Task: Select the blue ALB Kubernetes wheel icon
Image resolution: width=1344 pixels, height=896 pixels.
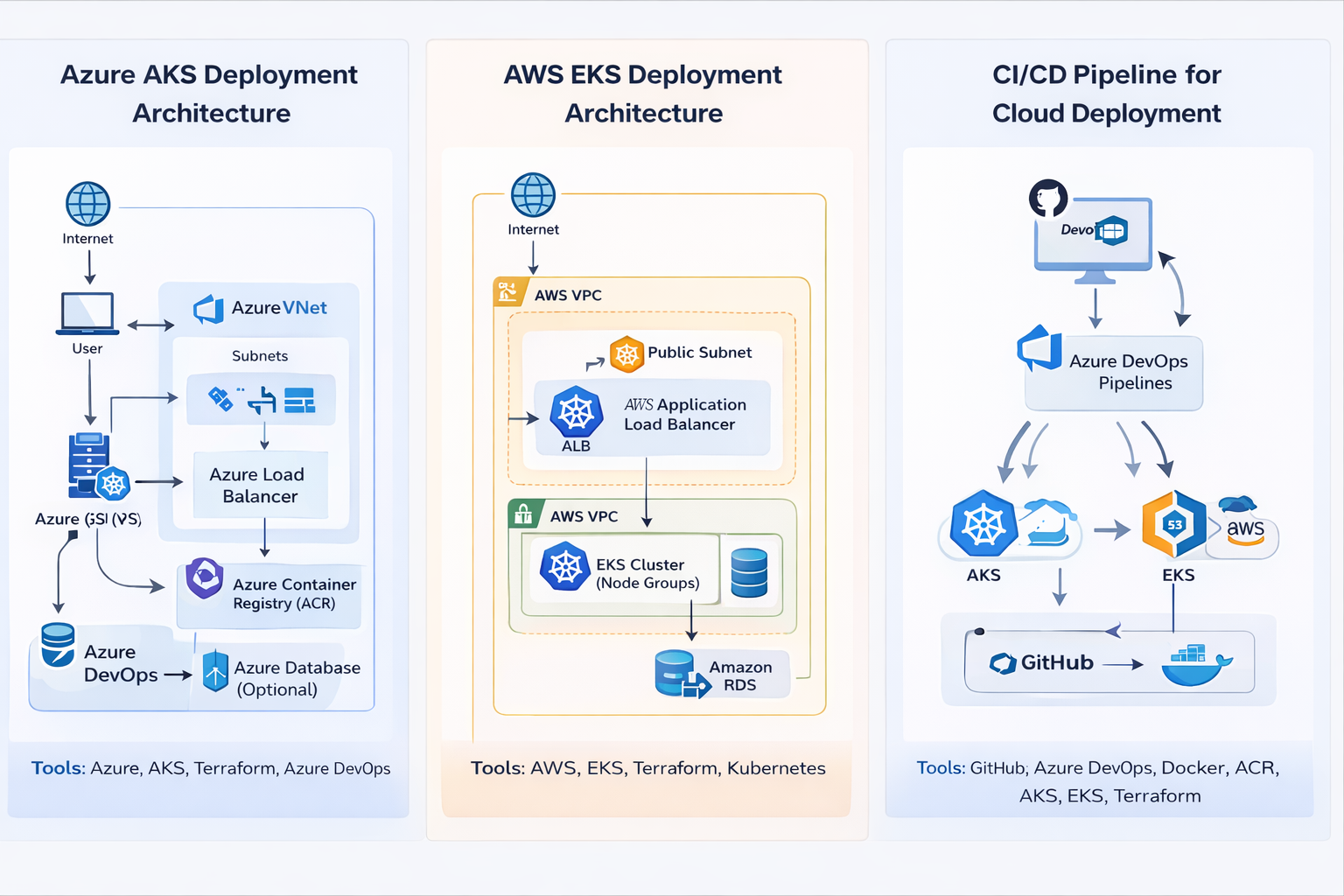Action: pyautogui.click(x=577, y=412)
